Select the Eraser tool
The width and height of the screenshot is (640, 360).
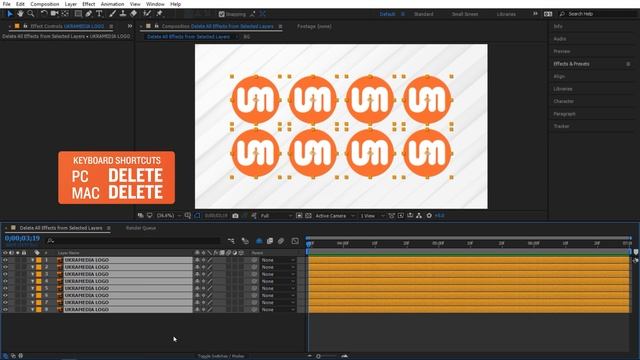(133, 13)
